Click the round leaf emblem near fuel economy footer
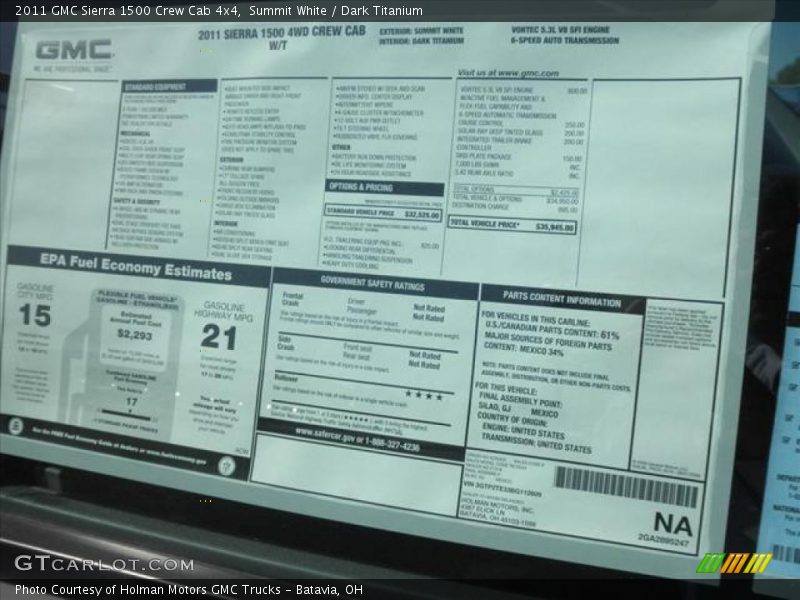This screenshot has height=600, width=800. 226,465
